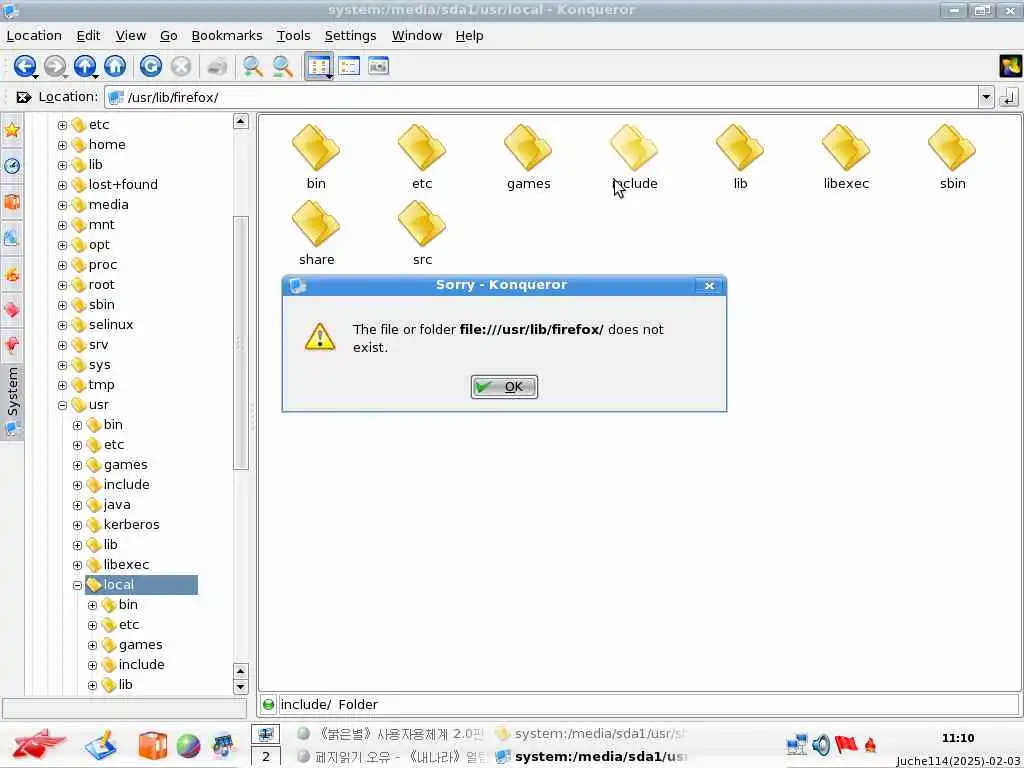Expand the kerberos tree node

[x=77, y=525]
